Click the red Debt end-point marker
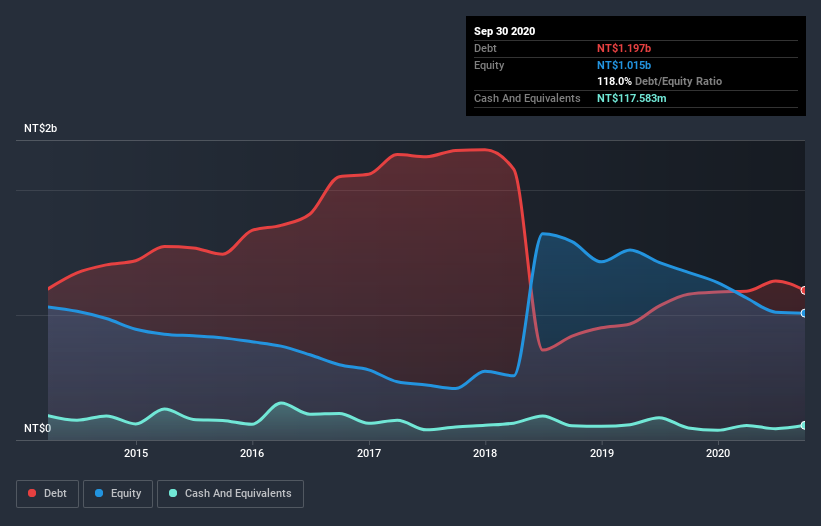This screenshot has width=821, height=526. [x=804, y=290]
